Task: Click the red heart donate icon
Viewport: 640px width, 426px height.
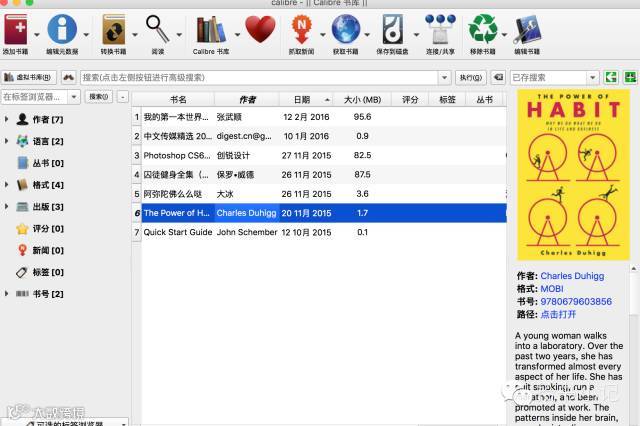Action: click(x=260, y=29)
